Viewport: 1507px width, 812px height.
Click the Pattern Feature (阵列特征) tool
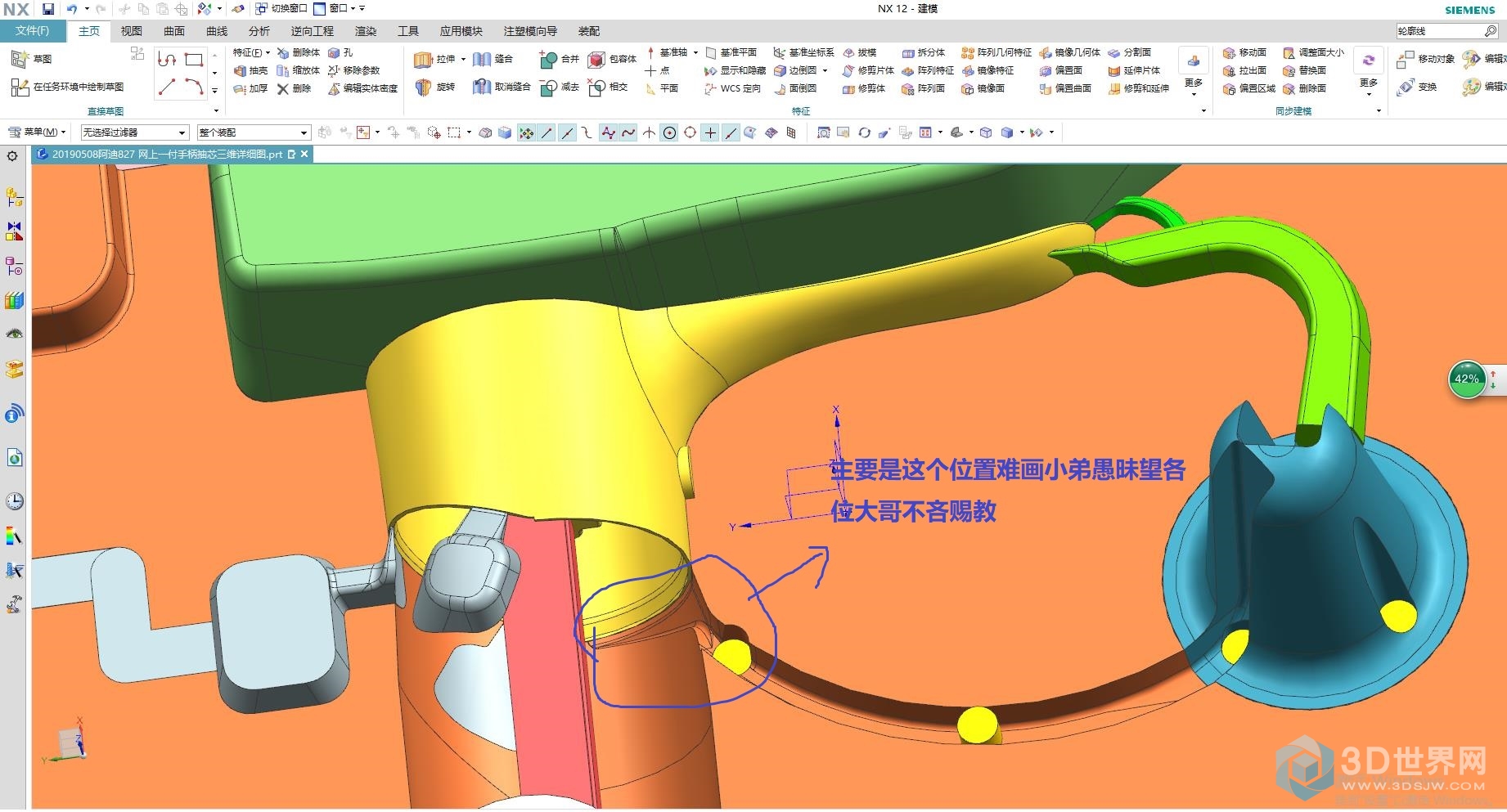click(927, 70)
